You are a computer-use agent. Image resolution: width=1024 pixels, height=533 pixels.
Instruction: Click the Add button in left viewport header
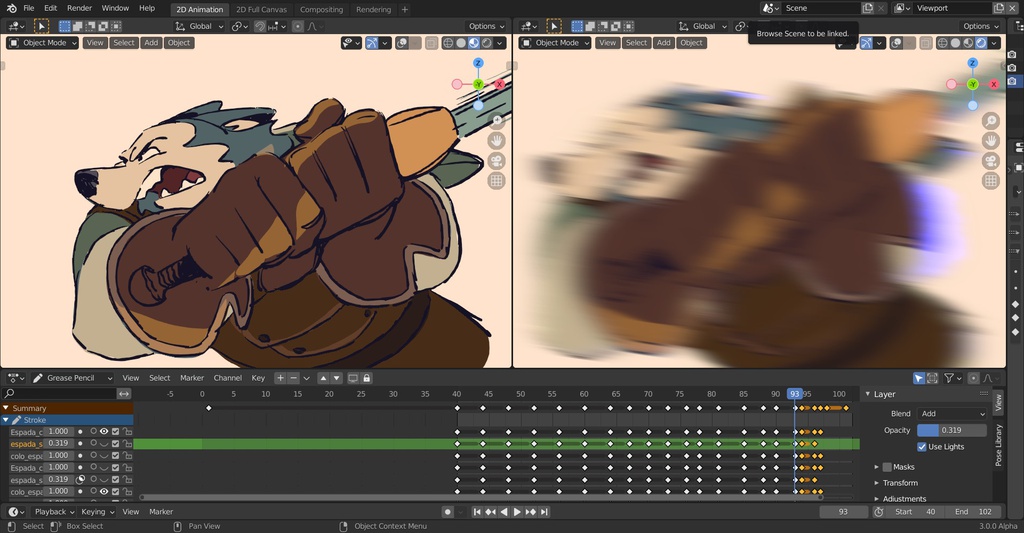(x=151, y=43)
